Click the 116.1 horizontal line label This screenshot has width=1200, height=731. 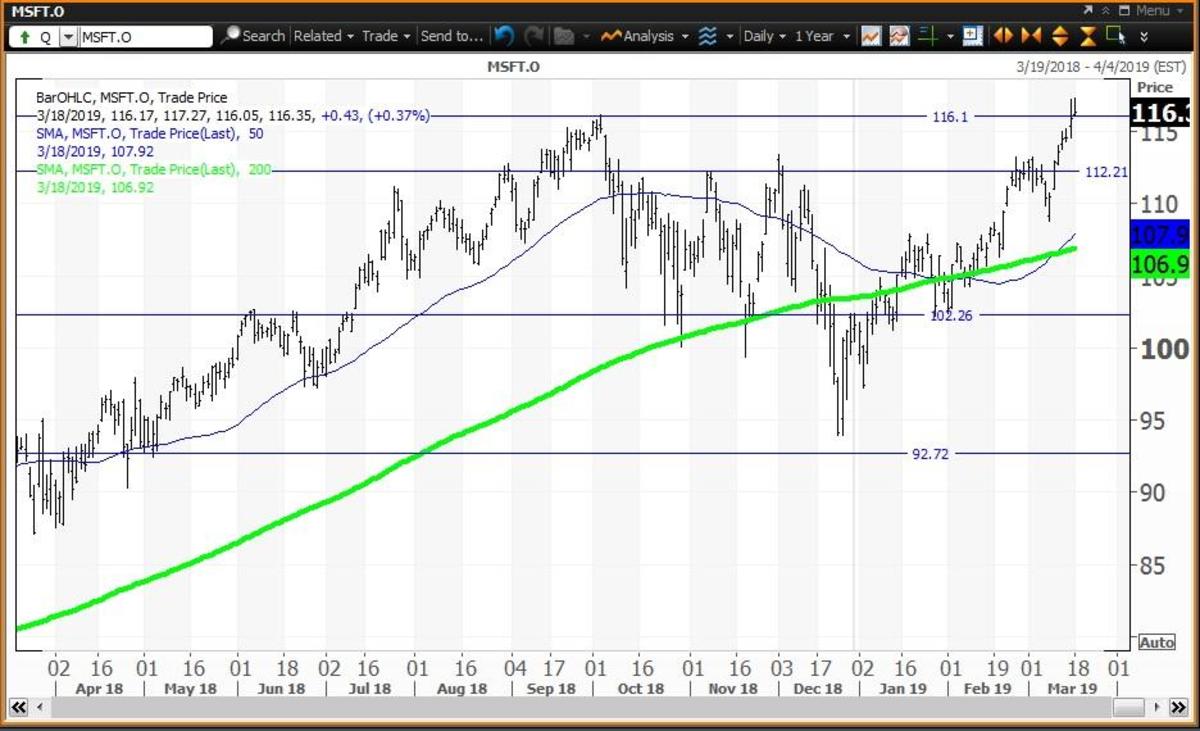tap(950, 117)
